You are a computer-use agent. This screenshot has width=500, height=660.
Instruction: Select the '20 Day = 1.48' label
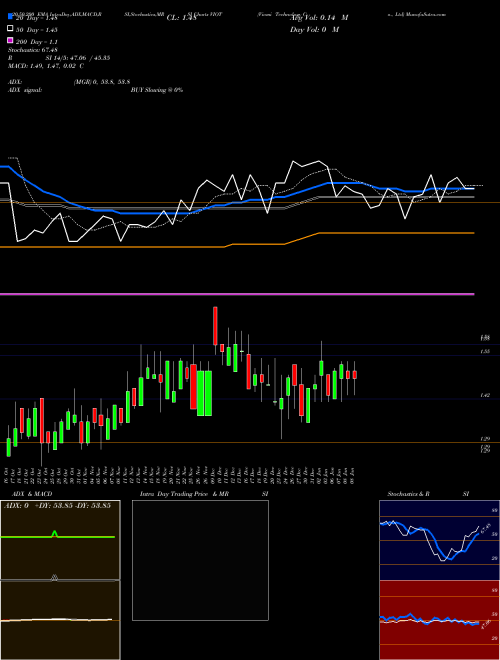tap(36, 18)
